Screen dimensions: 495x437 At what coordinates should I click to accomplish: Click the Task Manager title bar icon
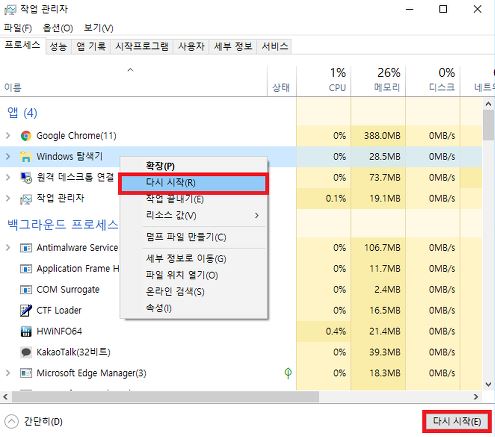pos(10,9)
